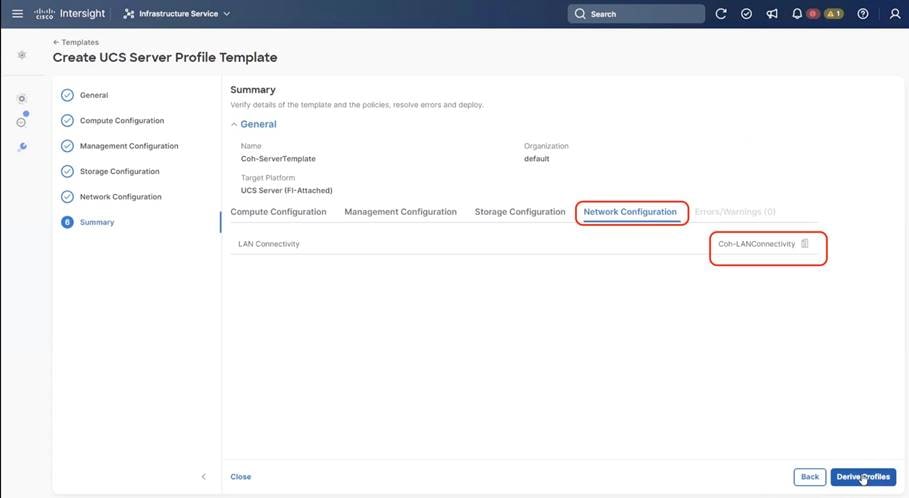Click the red critical alarms badge
This screenshot has height=498, width=909.
coord(813,14)
